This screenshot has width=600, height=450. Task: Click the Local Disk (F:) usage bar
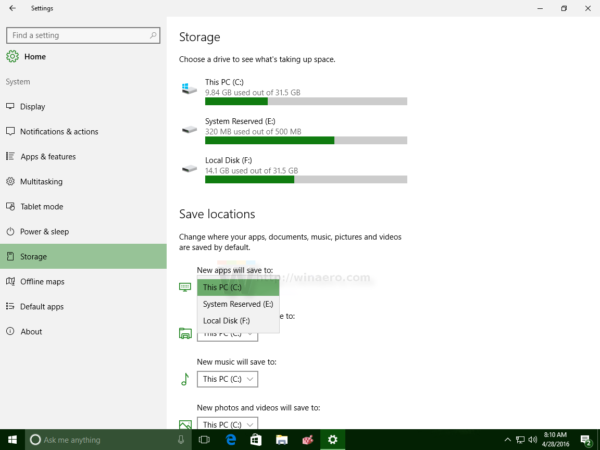[306, 179]
